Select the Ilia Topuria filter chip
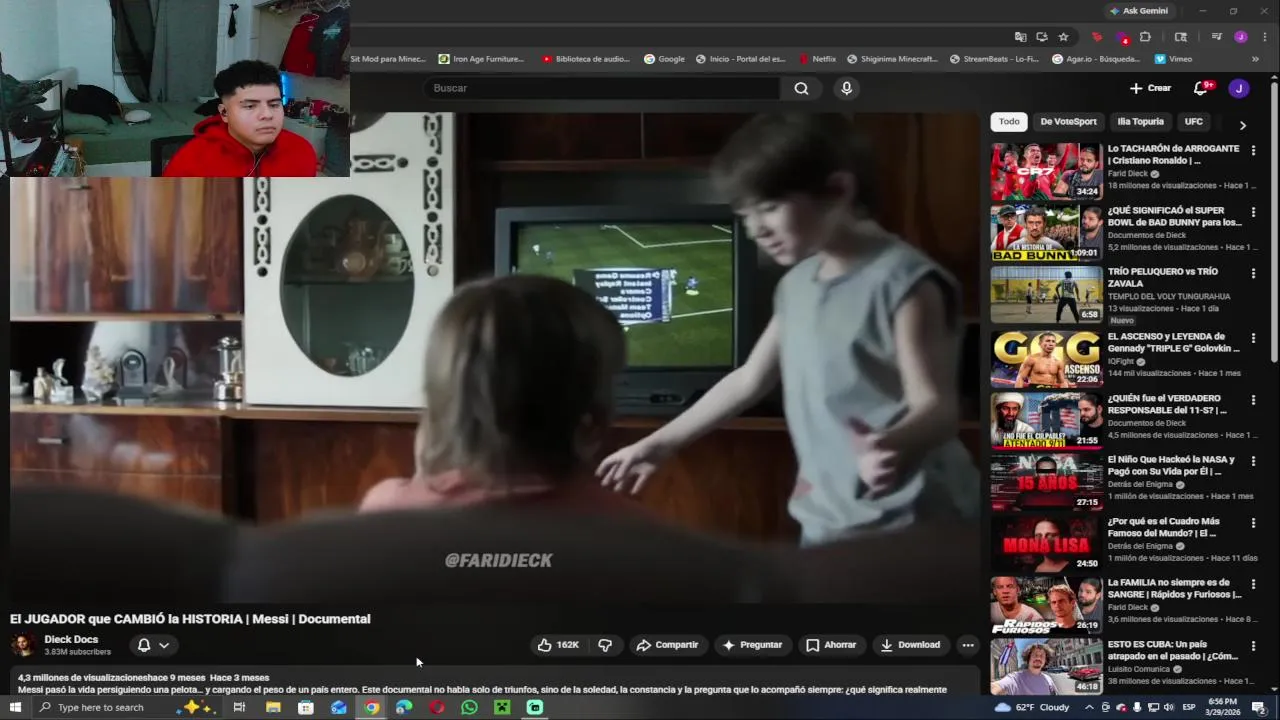Screen dimensions: 1280x720 click(1140, 122)
